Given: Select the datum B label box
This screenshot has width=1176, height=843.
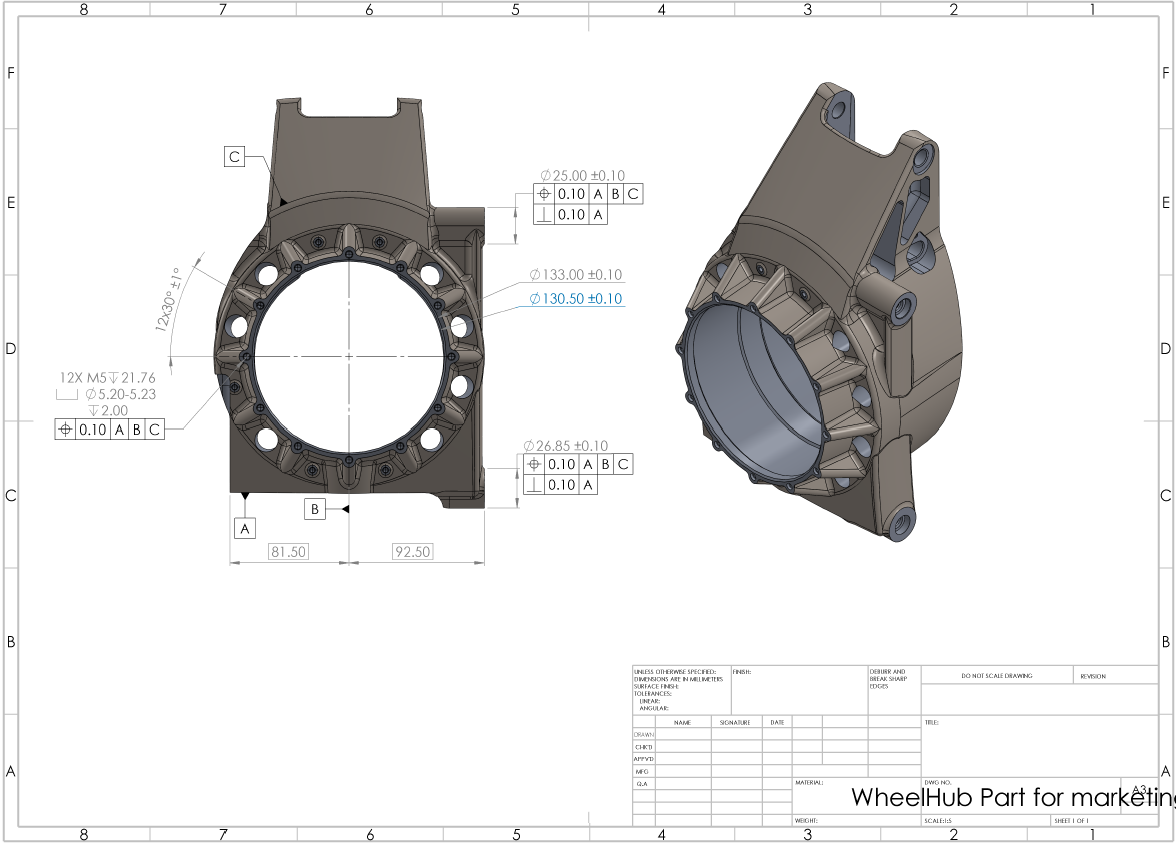Looking at the screenshot, I should point(314,509).
